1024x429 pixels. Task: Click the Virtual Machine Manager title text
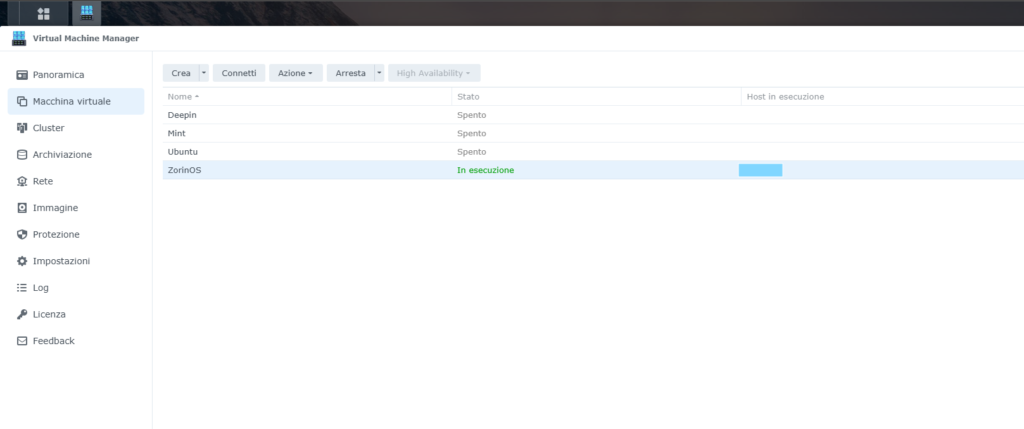pyautogui.click(x=86, y=39)
